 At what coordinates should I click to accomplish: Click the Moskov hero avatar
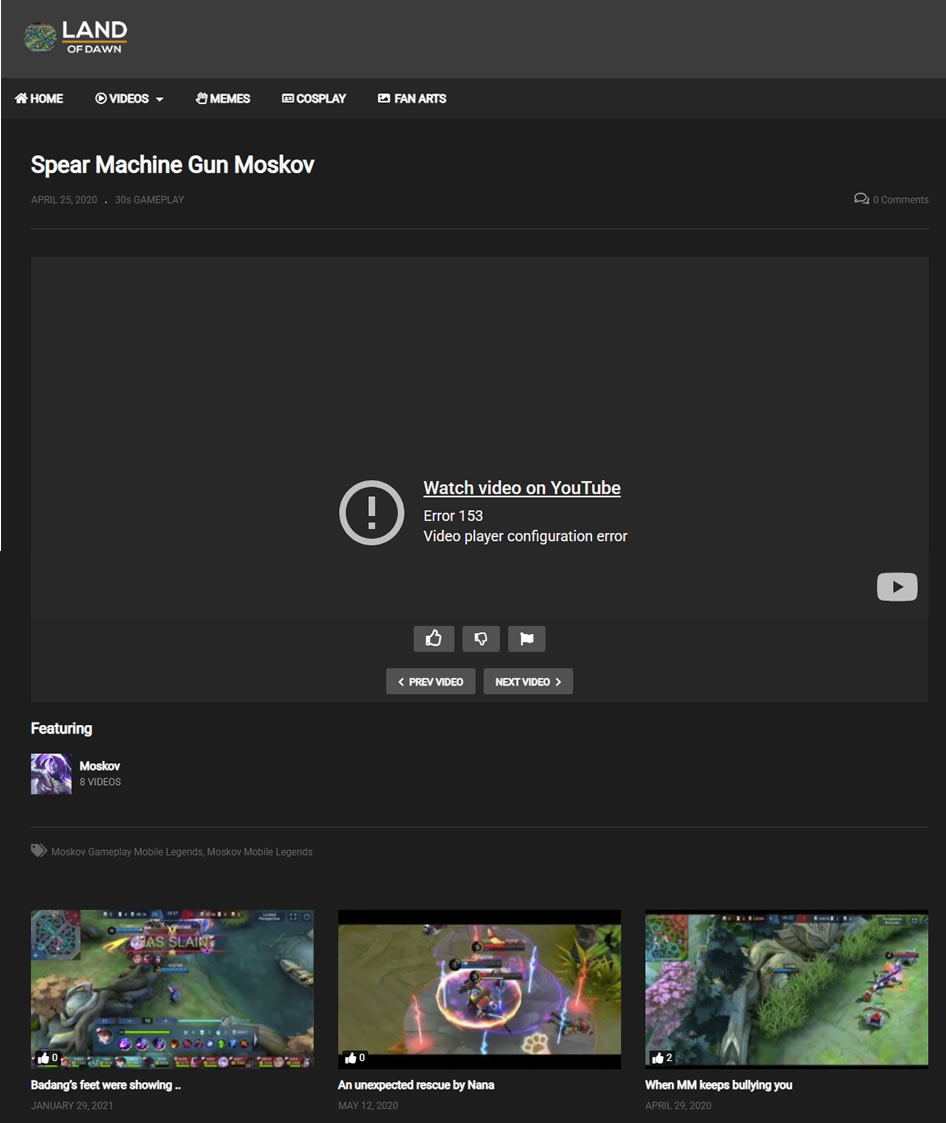(x=51, y=774)
